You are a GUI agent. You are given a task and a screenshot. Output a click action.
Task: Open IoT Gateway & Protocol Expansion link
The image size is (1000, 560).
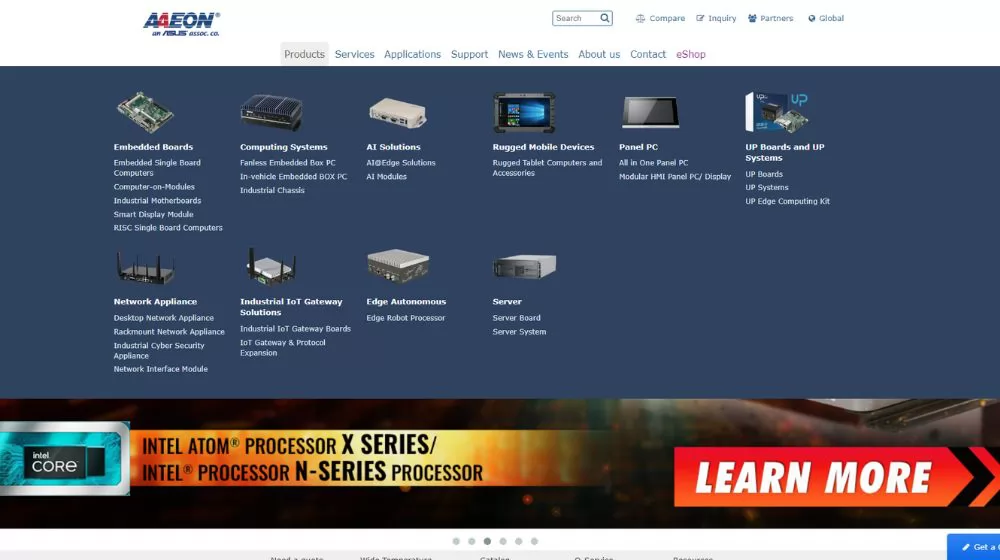point(283,348)
